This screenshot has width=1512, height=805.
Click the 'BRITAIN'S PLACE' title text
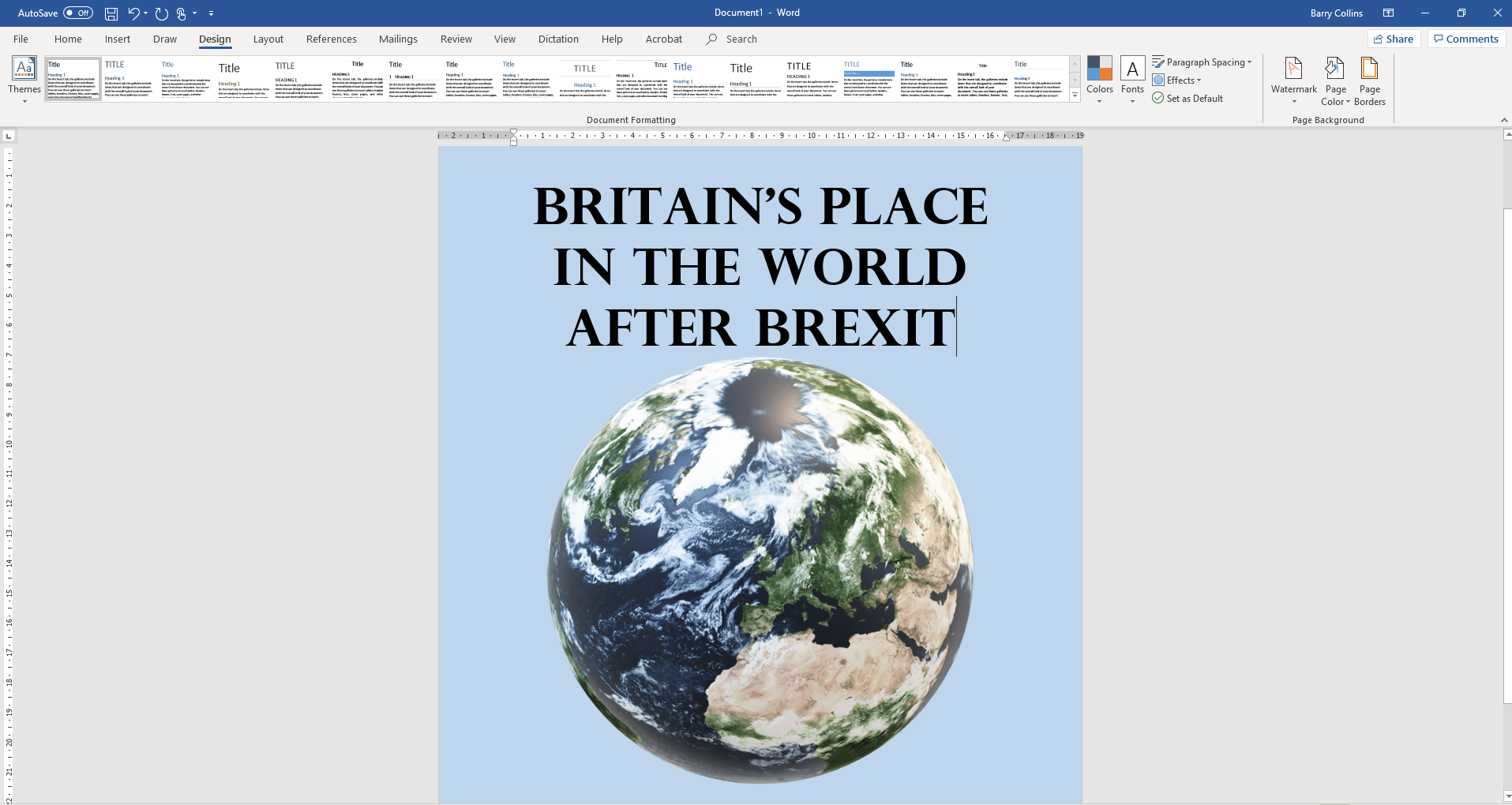(760, 207)
